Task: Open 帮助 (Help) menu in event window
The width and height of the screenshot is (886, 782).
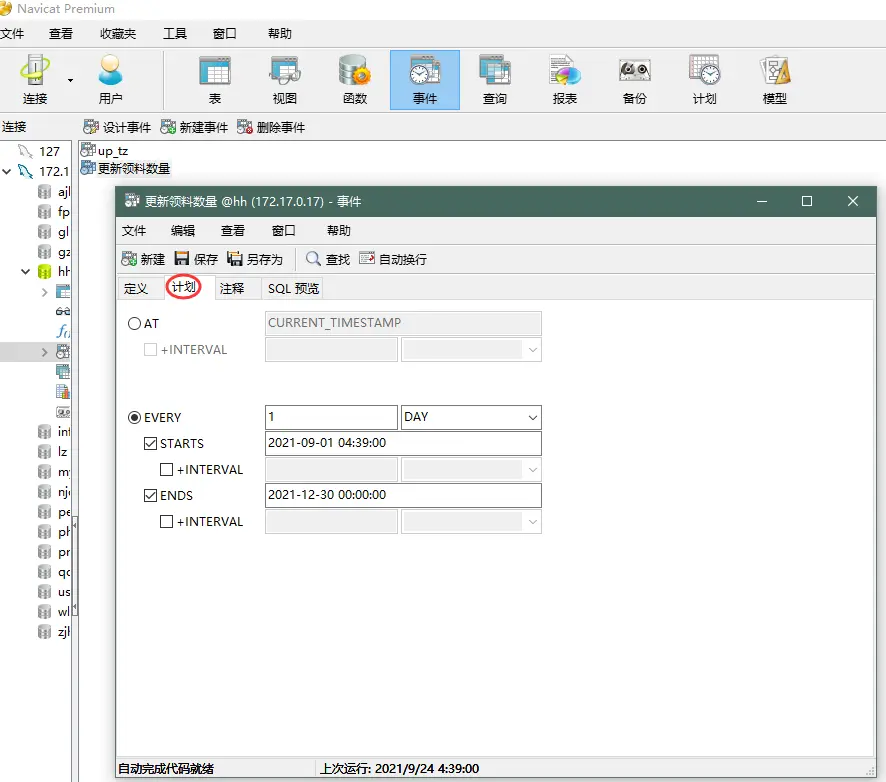Action: (x=338, y=231)
